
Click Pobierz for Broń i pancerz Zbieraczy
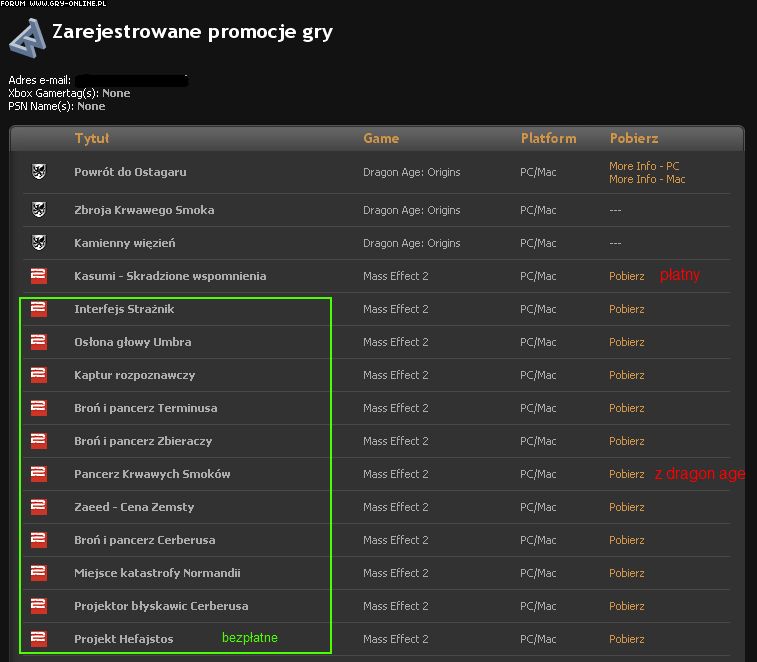pos(627,441)
